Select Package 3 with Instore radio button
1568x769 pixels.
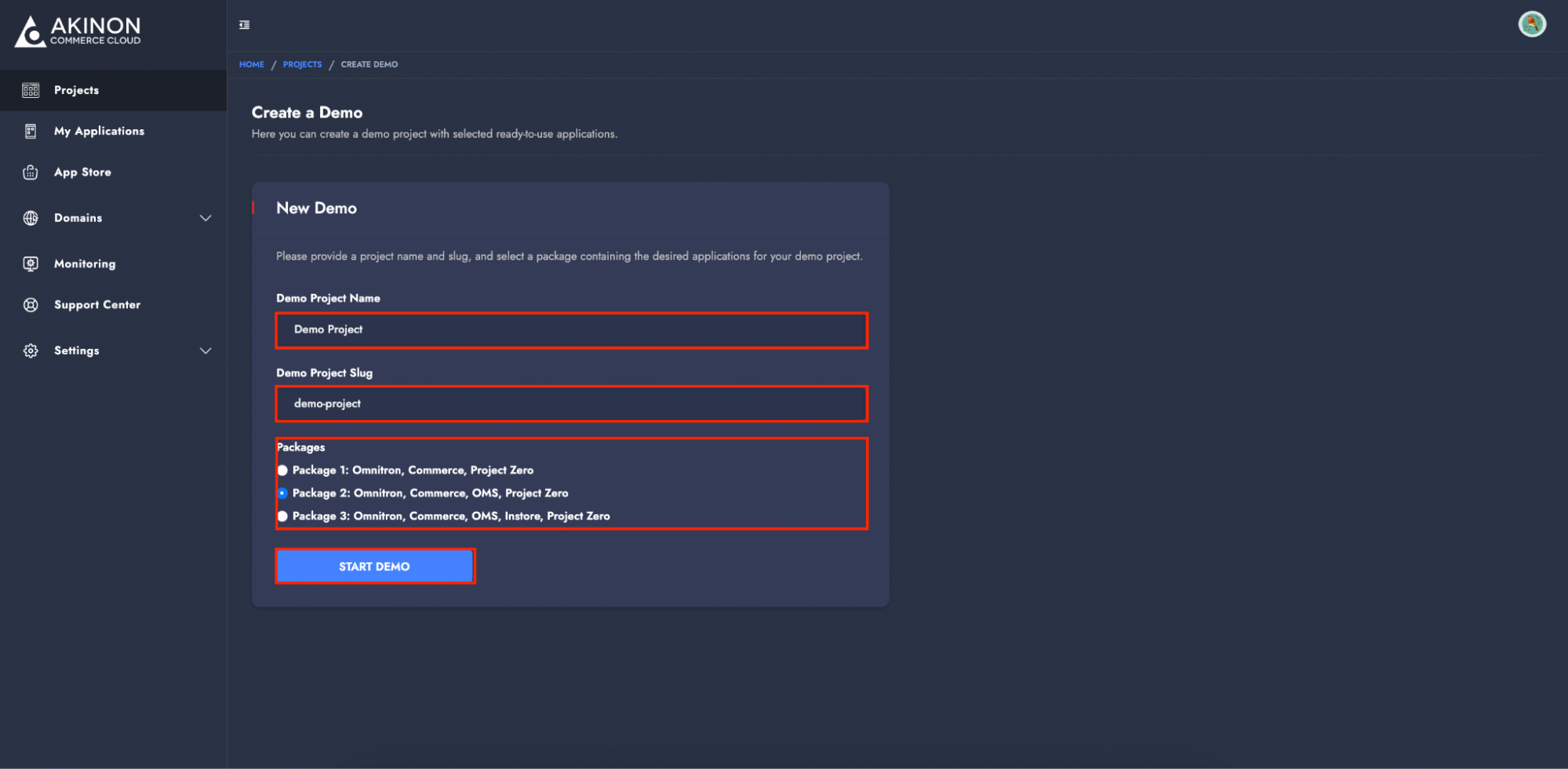[282, 516]
